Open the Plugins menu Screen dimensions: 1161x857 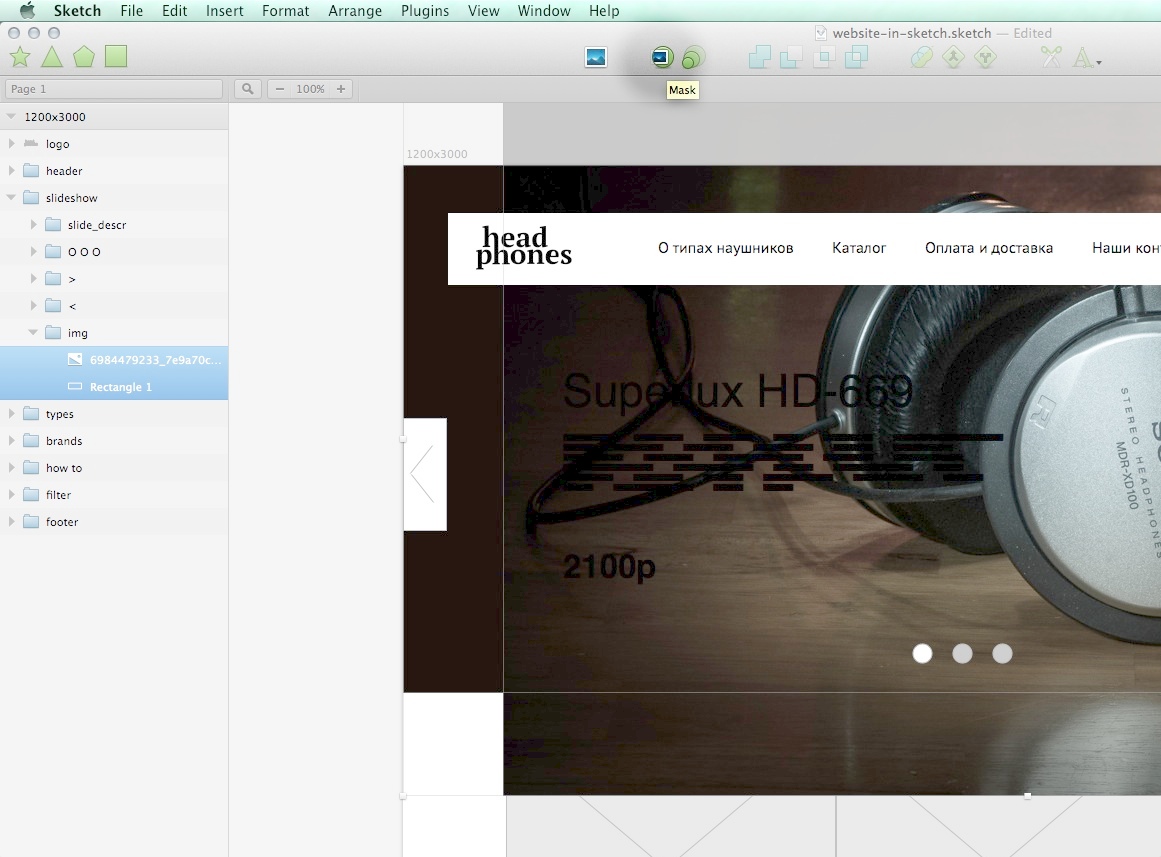coord(425,11)
